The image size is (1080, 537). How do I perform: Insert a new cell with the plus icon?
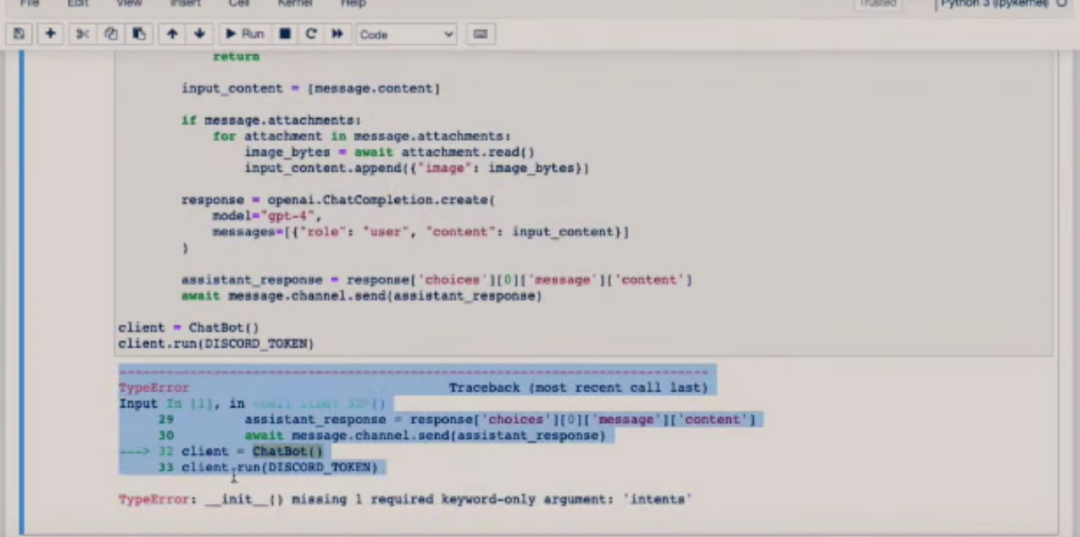pyautogui.click(x=50, y=34)
